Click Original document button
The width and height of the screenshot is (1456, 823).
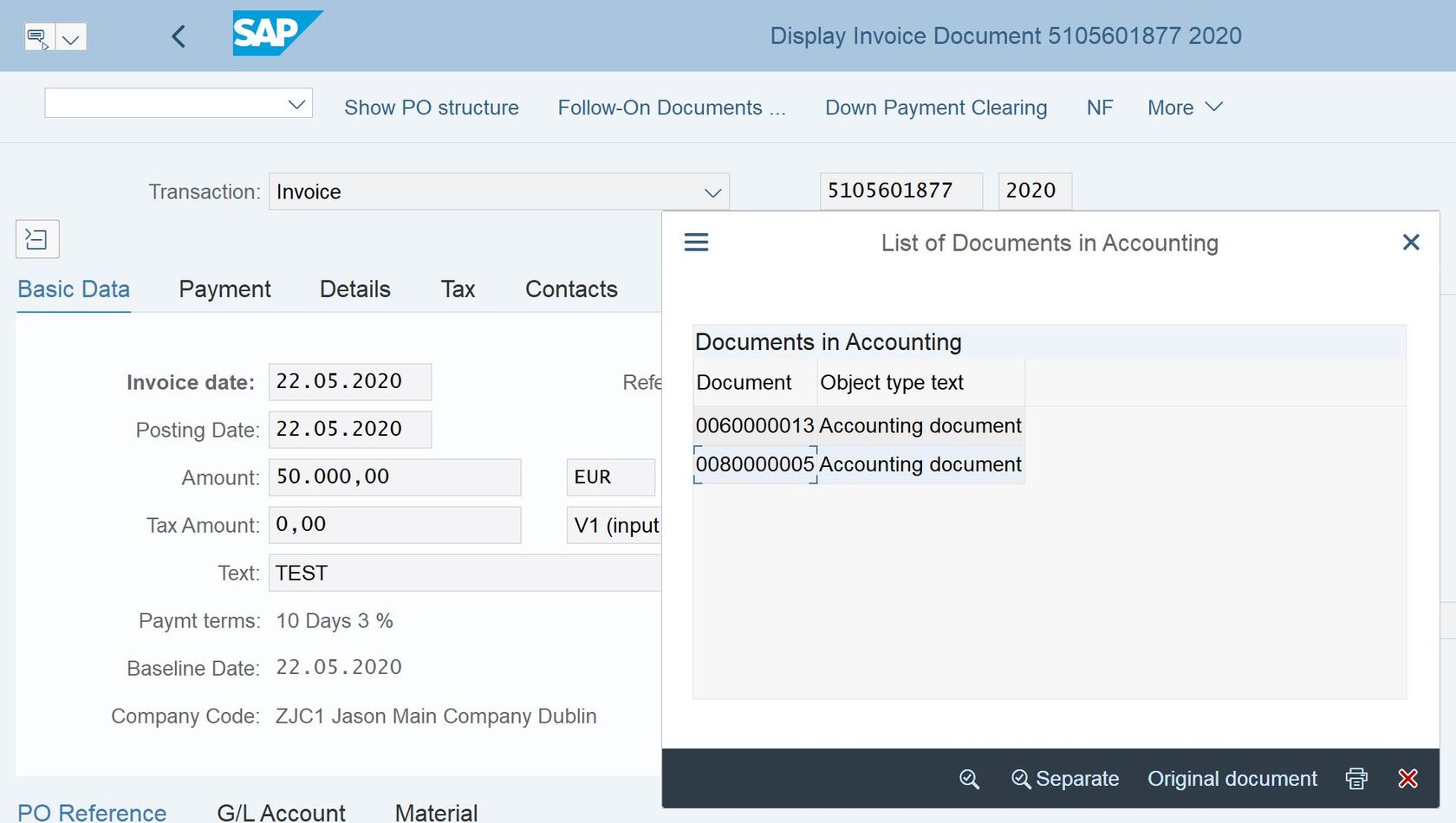point(1232,779)
